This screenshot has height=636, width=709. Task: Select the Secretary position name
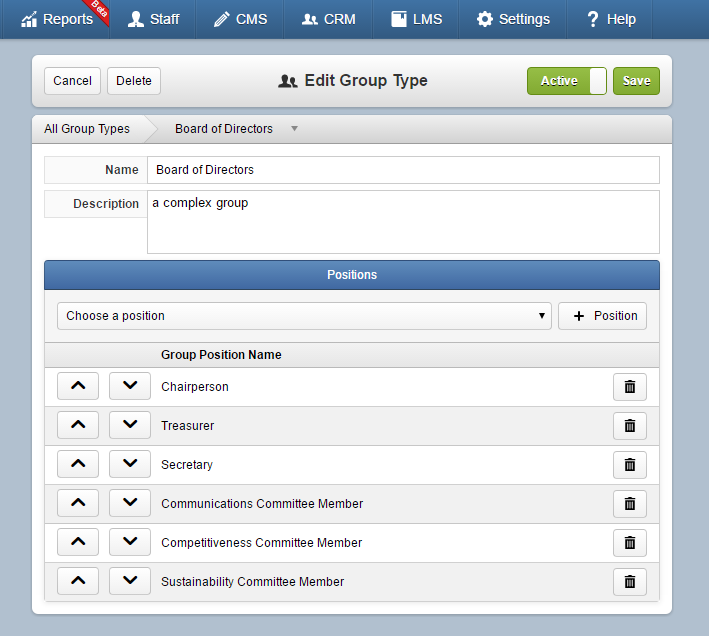[187, 465]
